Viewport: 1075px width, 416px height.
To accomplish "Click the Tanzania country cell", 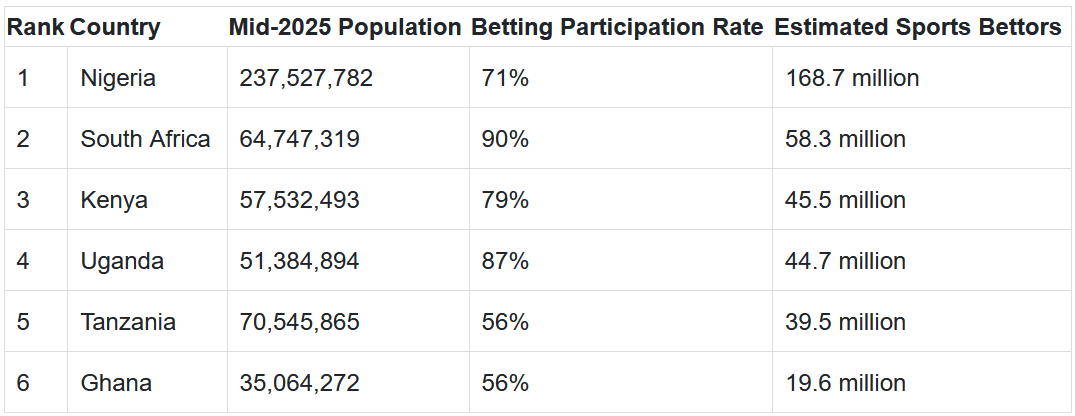I will [x=128, y=322].
